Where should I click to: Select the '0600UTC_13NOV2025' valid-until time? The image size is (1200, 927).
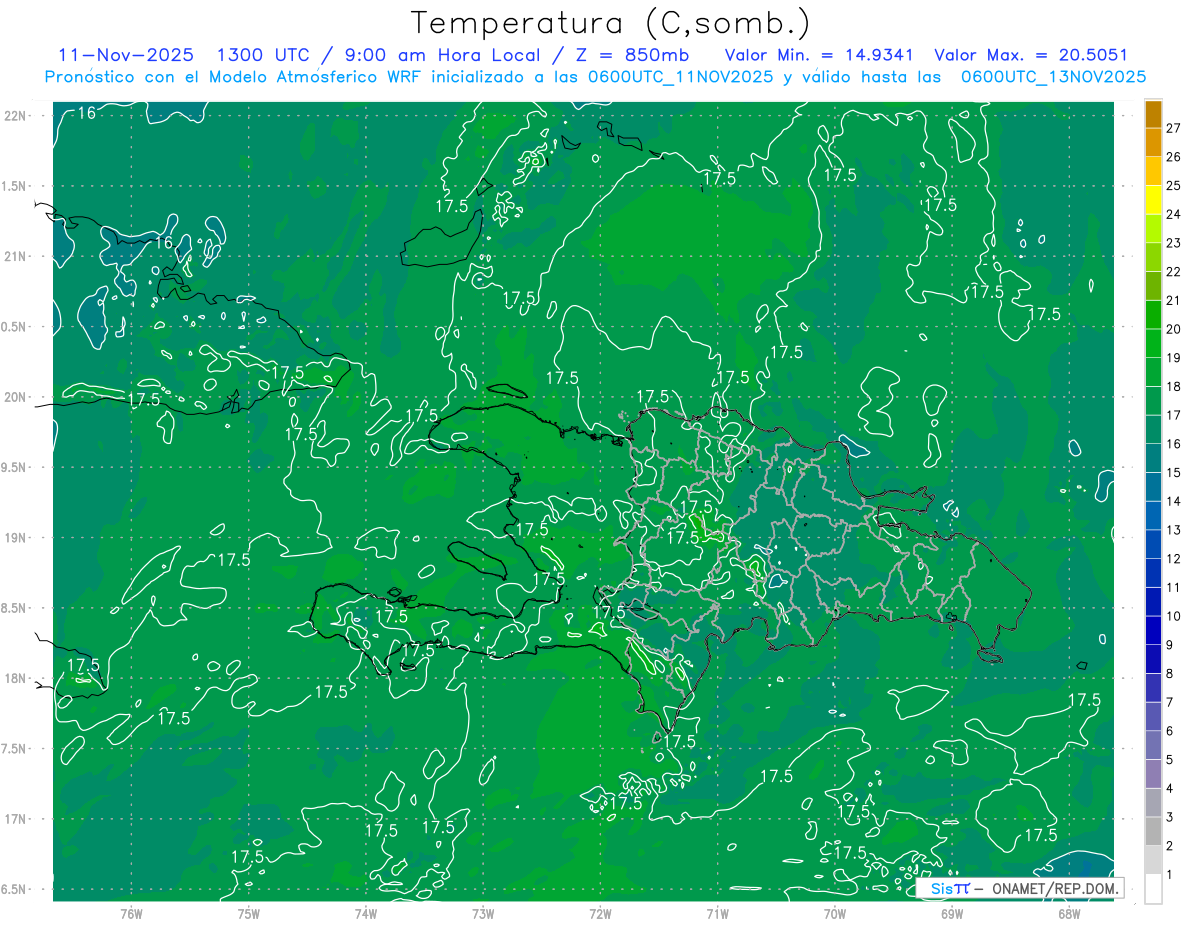tap(1053, 77)
